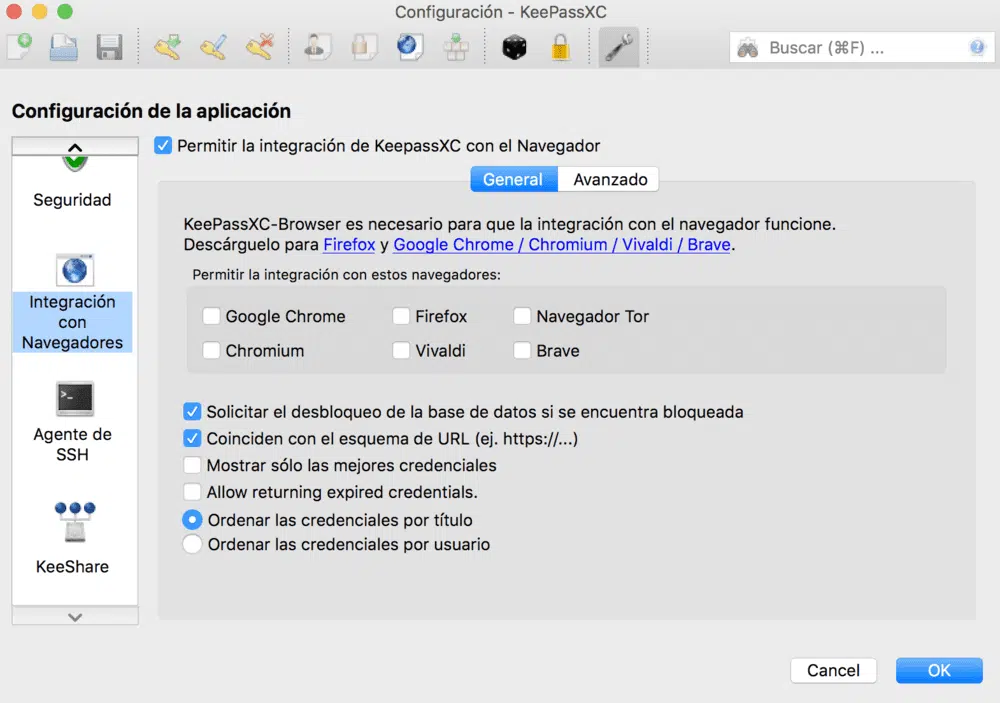
Task: Click the Perform Auto-Type keyboard icon
Action: pos(456,47)
